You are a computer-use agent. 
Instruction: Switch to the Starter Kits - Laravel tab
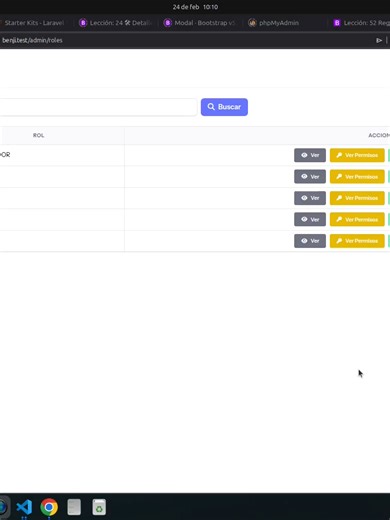click(x=33, y=23)
